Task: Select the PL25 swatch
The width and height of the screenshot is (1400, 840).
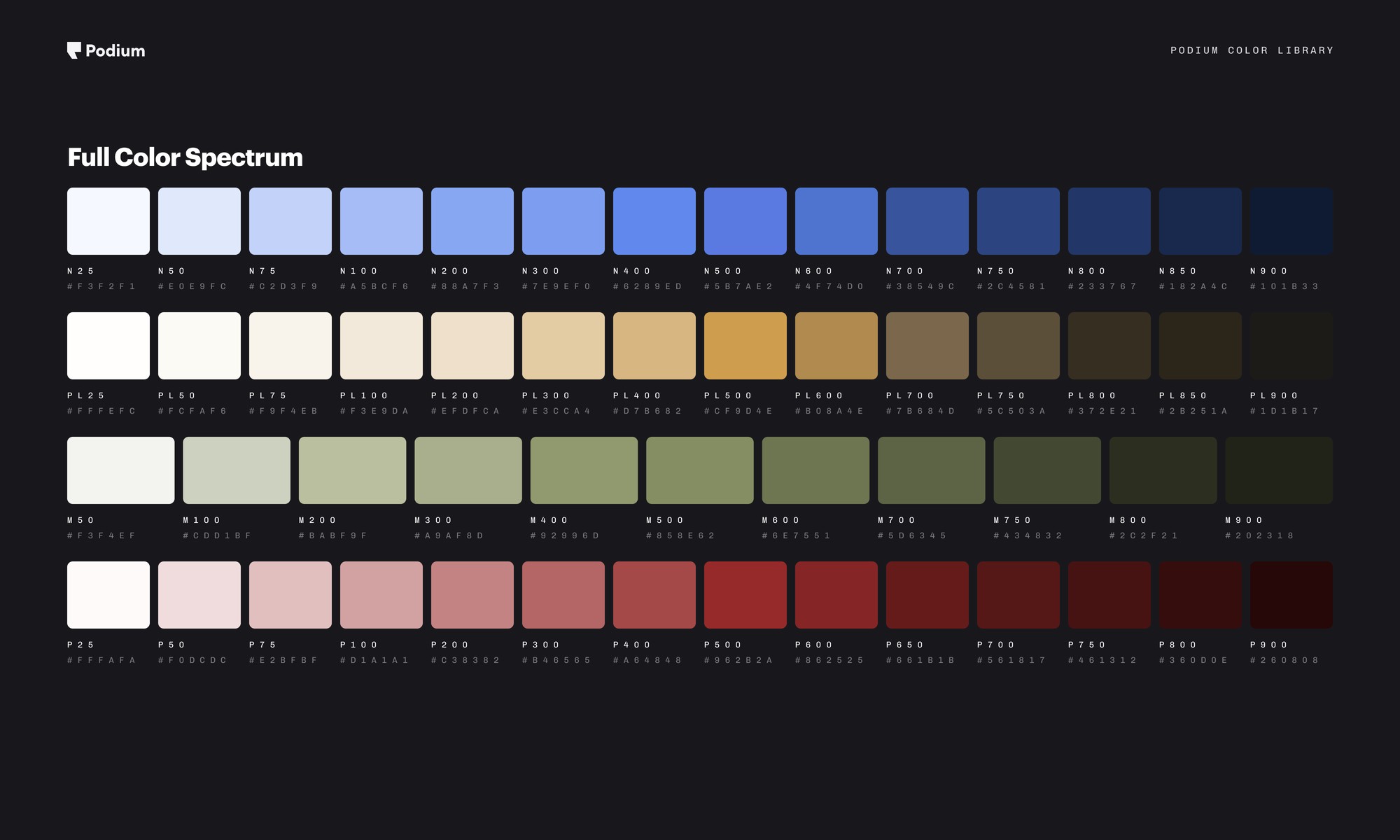Action: coord(108,346)
